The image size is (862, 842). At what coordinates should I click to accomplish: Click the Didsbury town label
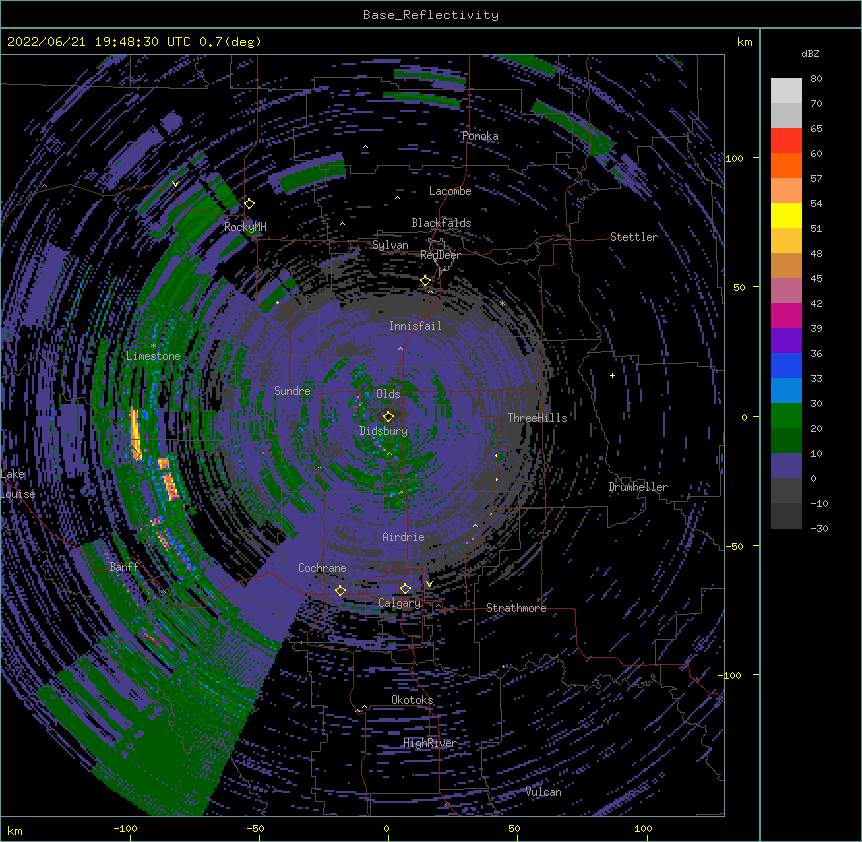384,431
